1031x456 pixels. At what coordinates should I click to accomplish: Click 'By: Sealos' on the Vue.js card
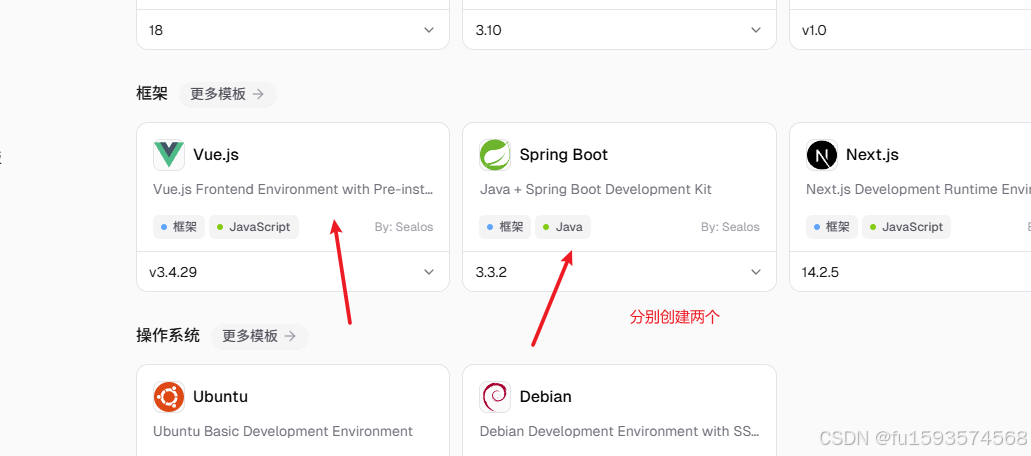click(x=404, y=227)
